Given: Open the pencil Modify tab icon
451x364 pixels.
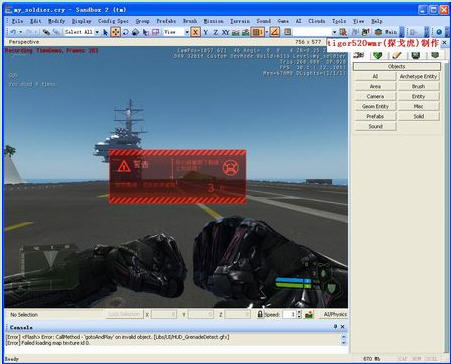Looking at the screenshot, I should tap(396, 55).
